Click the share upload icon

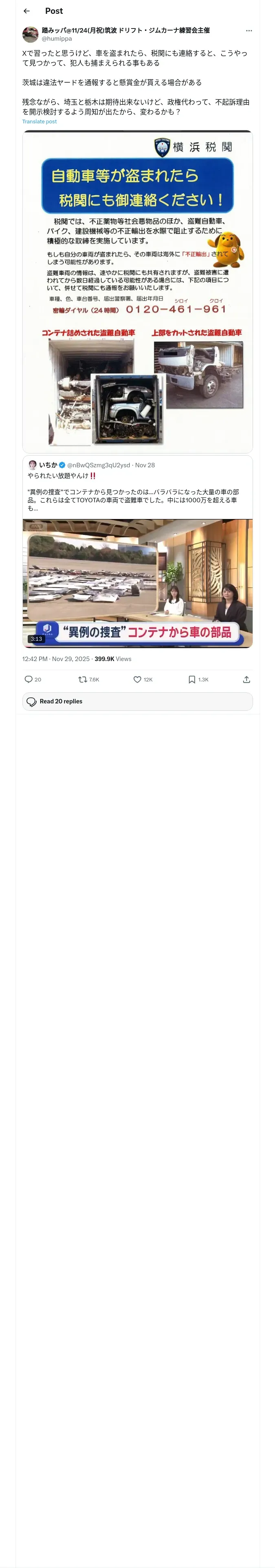(246, 679)
